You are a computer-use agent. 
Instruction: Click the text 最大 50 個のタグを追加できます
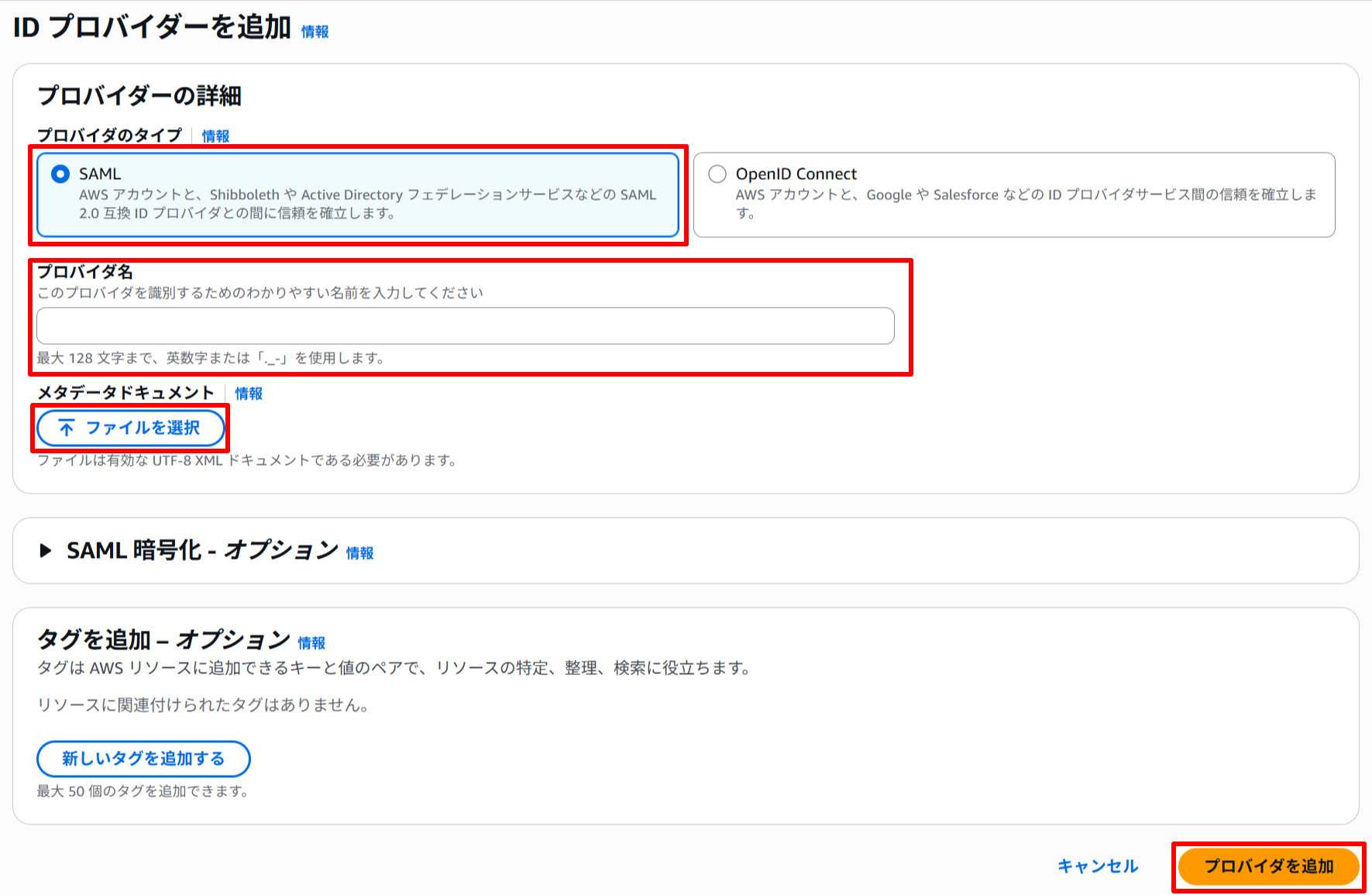click(x=143, y=791)
